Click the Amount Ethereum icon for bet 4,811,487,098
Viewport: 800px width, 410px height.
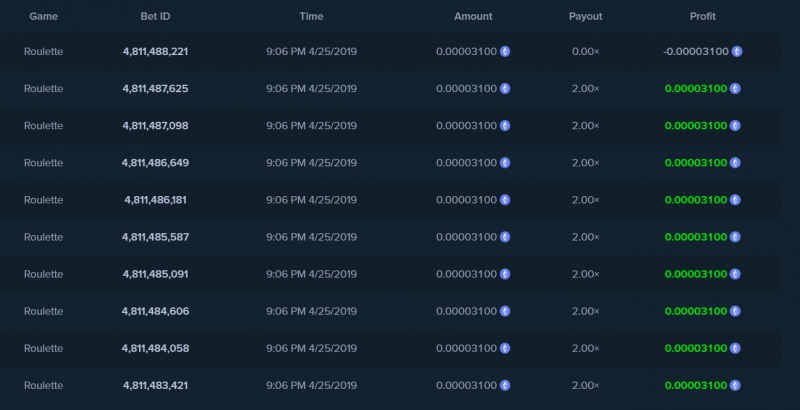coord(505,125)
